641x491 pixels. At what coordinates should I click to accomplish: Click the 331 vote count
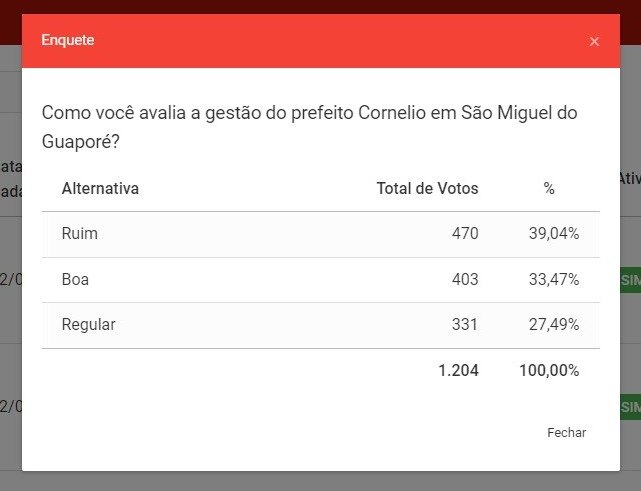(465, 325)
